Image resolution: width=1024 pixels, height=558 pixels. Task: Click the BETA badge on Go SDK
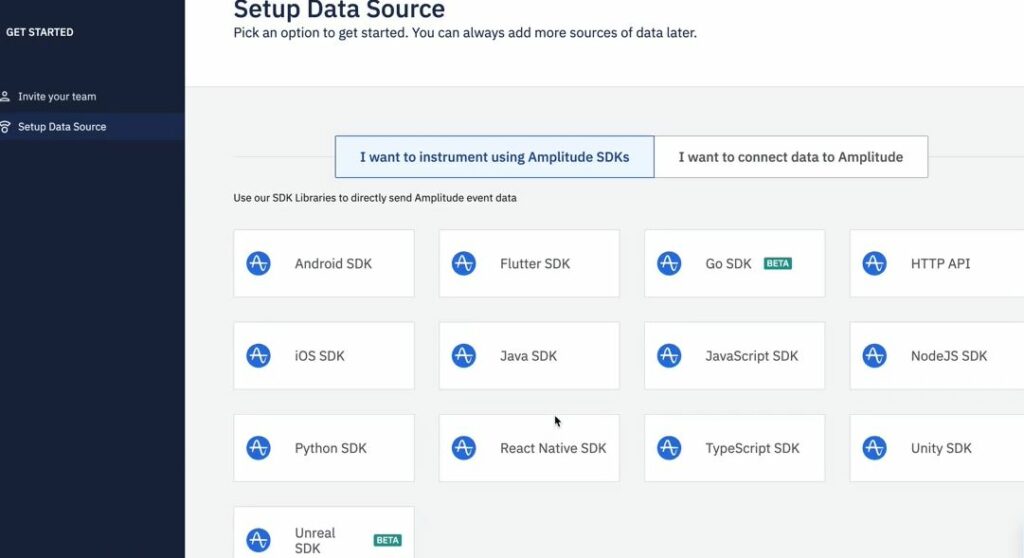pyautogui.click(x=778, y=263)
